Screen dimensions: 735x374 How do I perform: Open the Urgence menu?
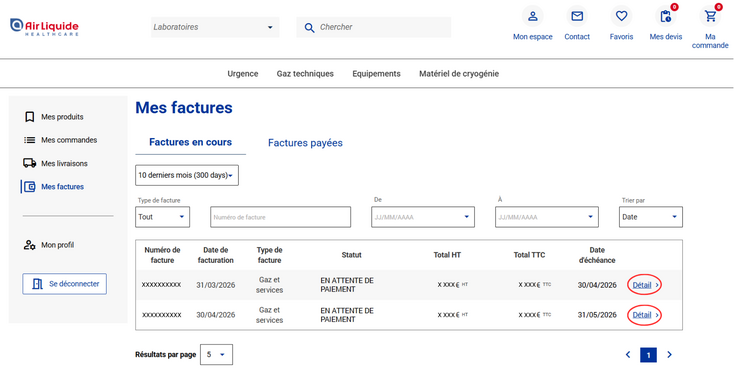coord(243,74)
